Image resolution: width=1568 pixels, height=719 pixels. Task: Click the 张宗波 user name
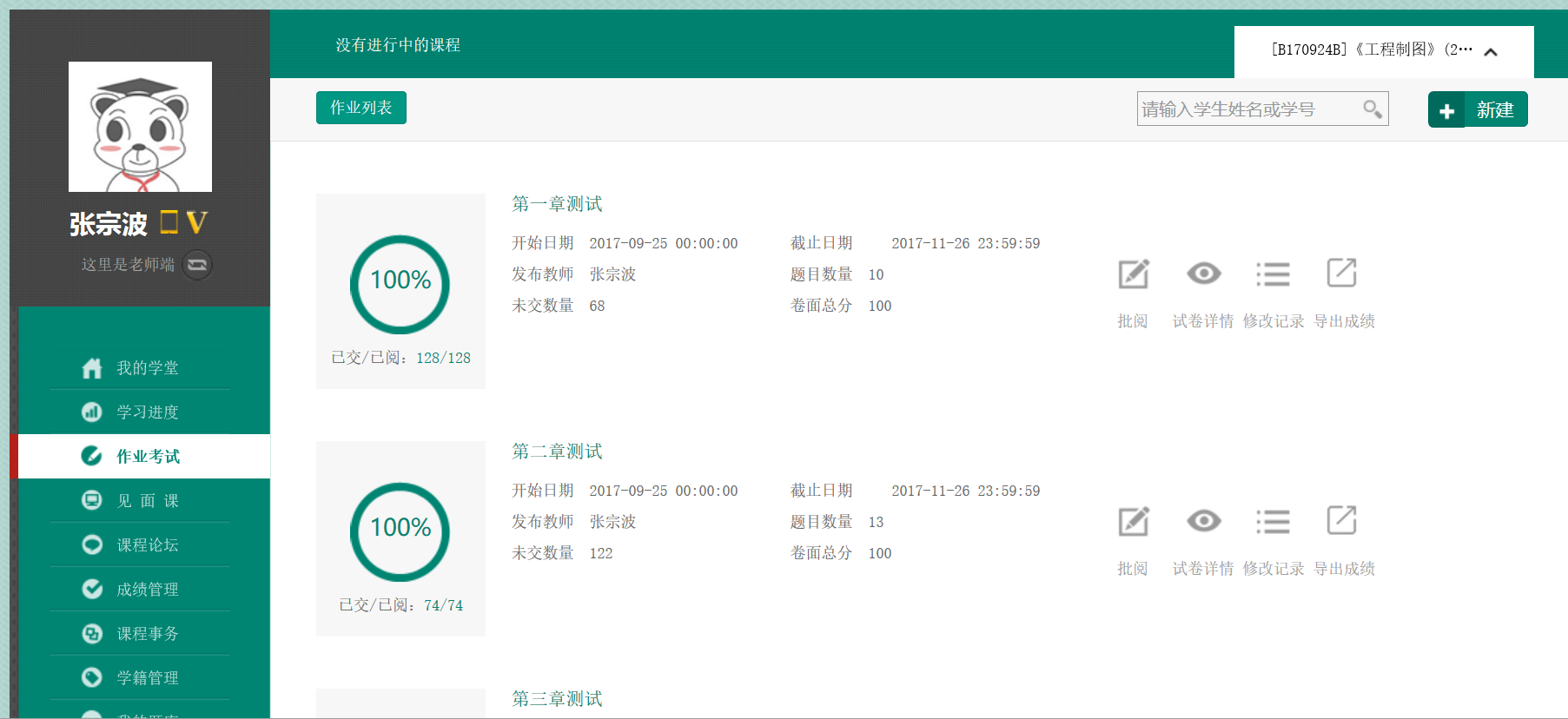click(109, 224)
